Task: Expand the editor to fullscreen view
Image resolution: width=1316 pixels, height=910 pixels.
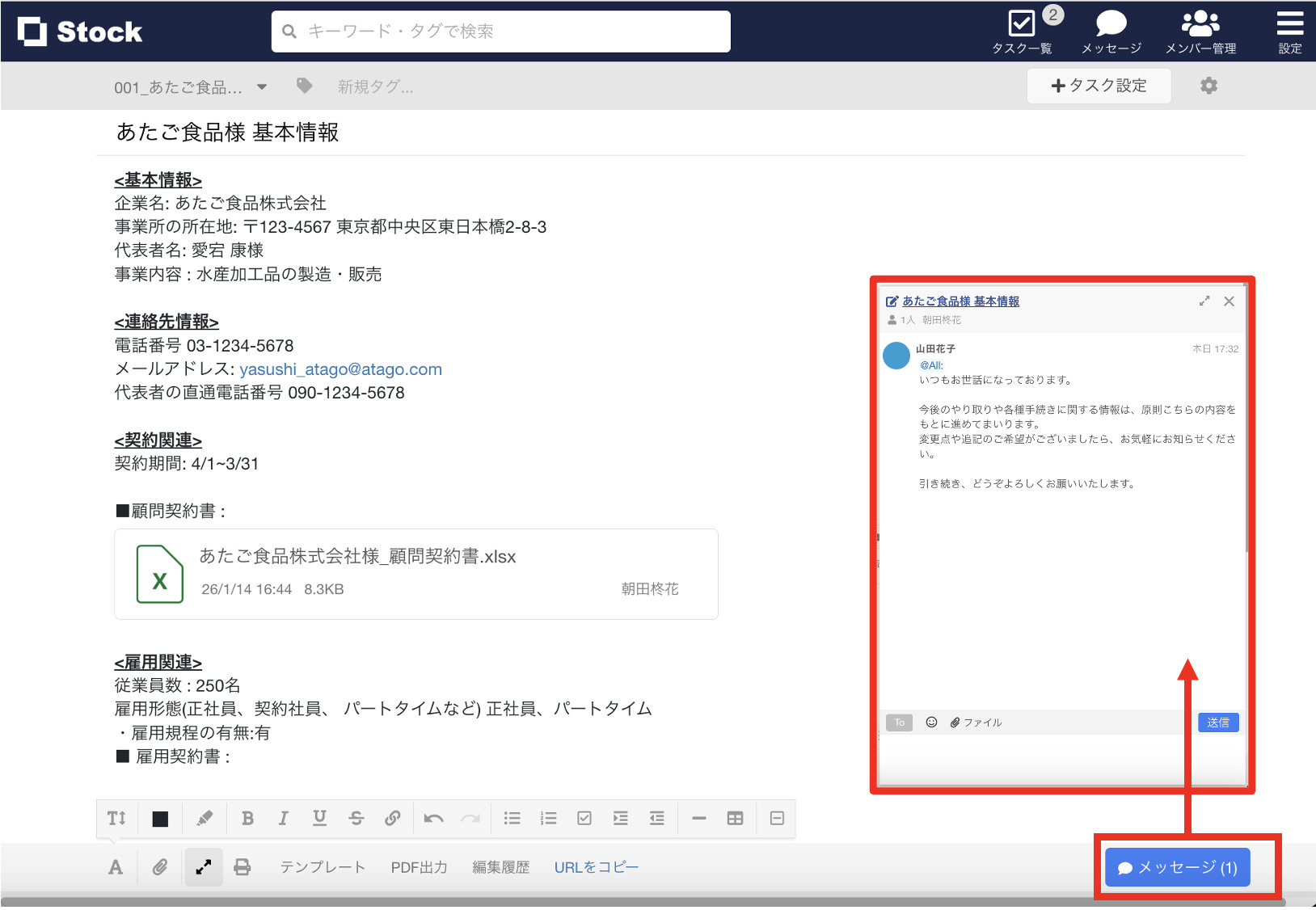Action: tap(203, 866)
